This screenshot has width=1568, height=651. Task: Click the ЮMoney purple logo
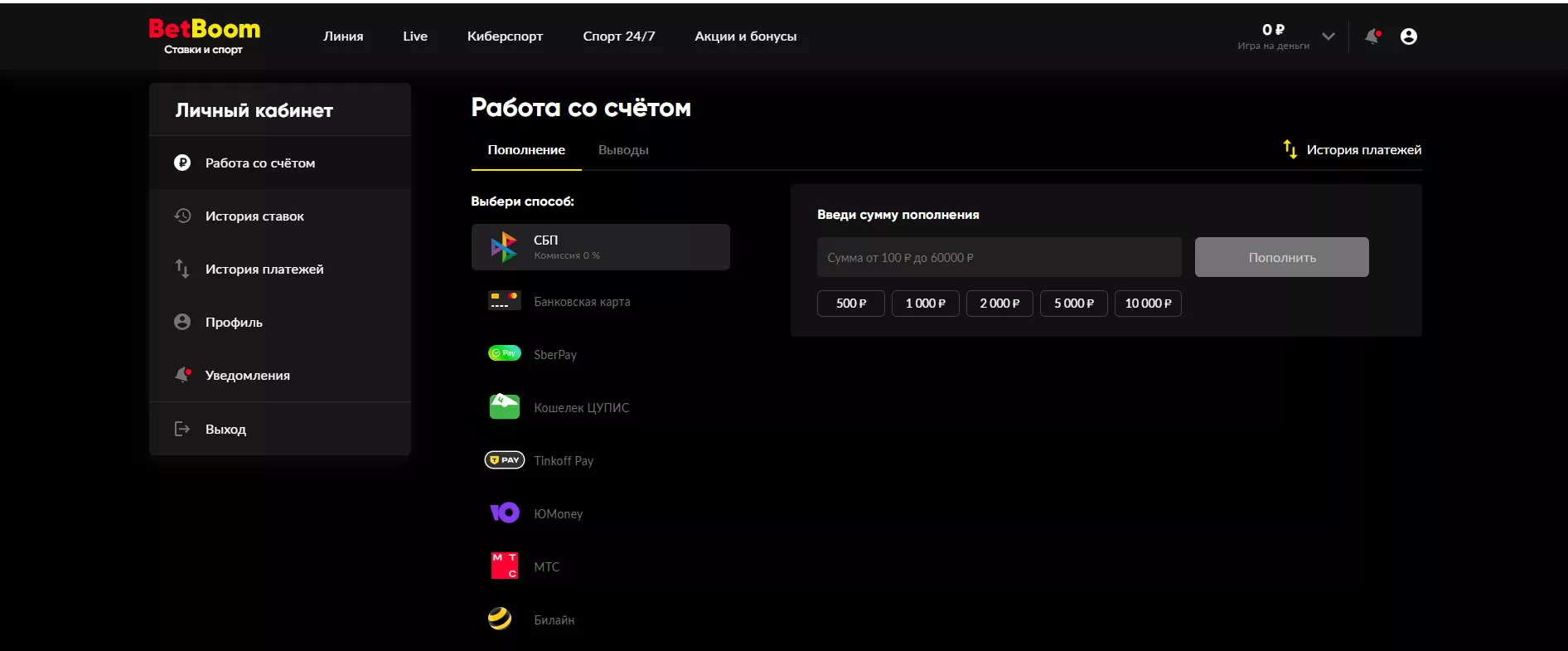pos(504,513)
